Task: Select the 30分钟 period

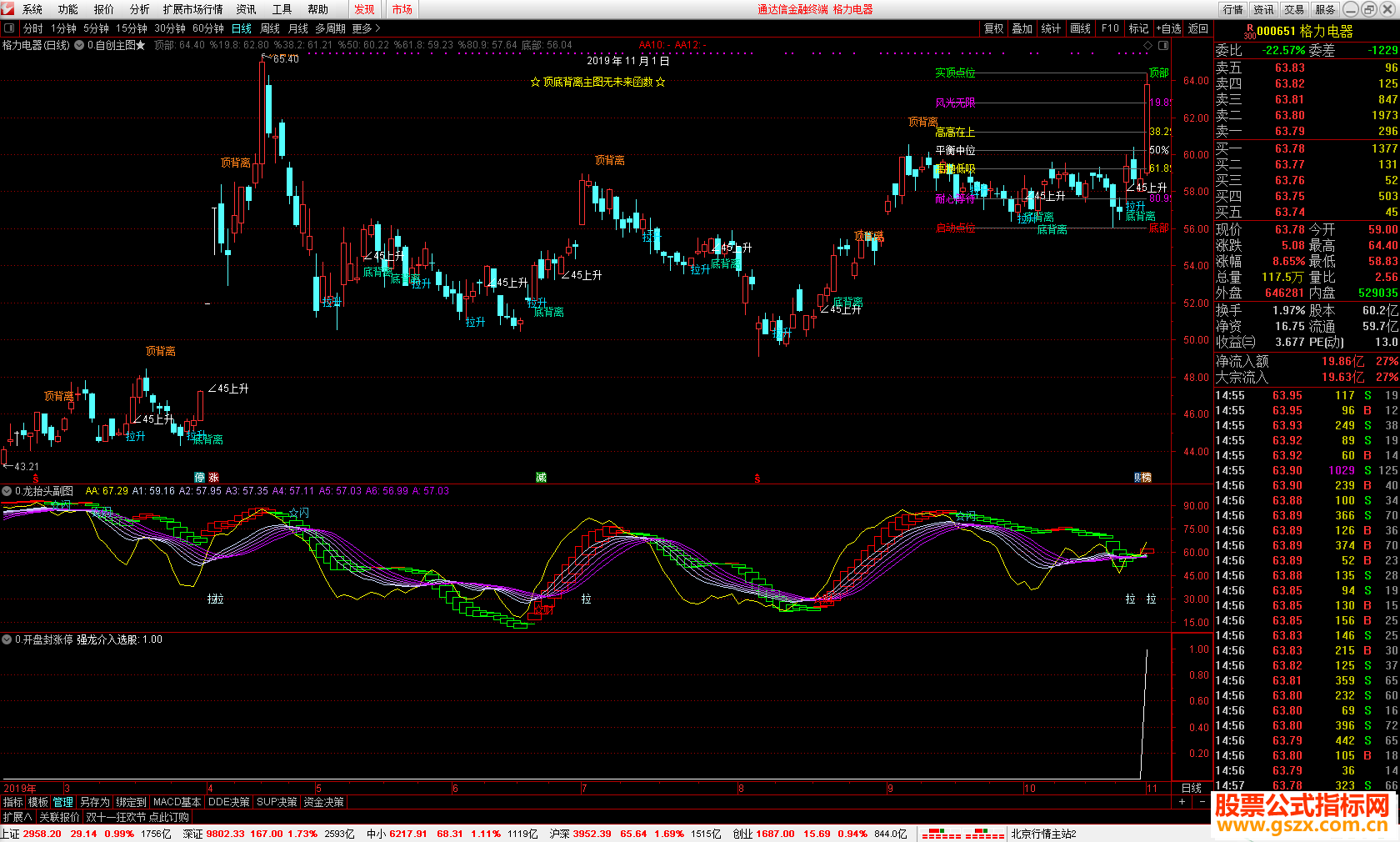Action: (169, 28)
